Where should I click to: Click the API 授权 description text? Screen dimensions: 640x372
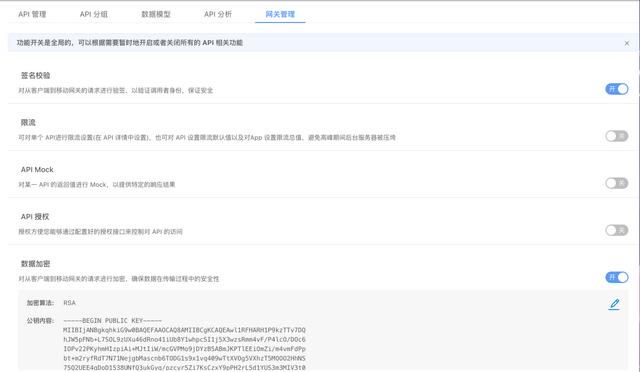click(x=100, y=232)
